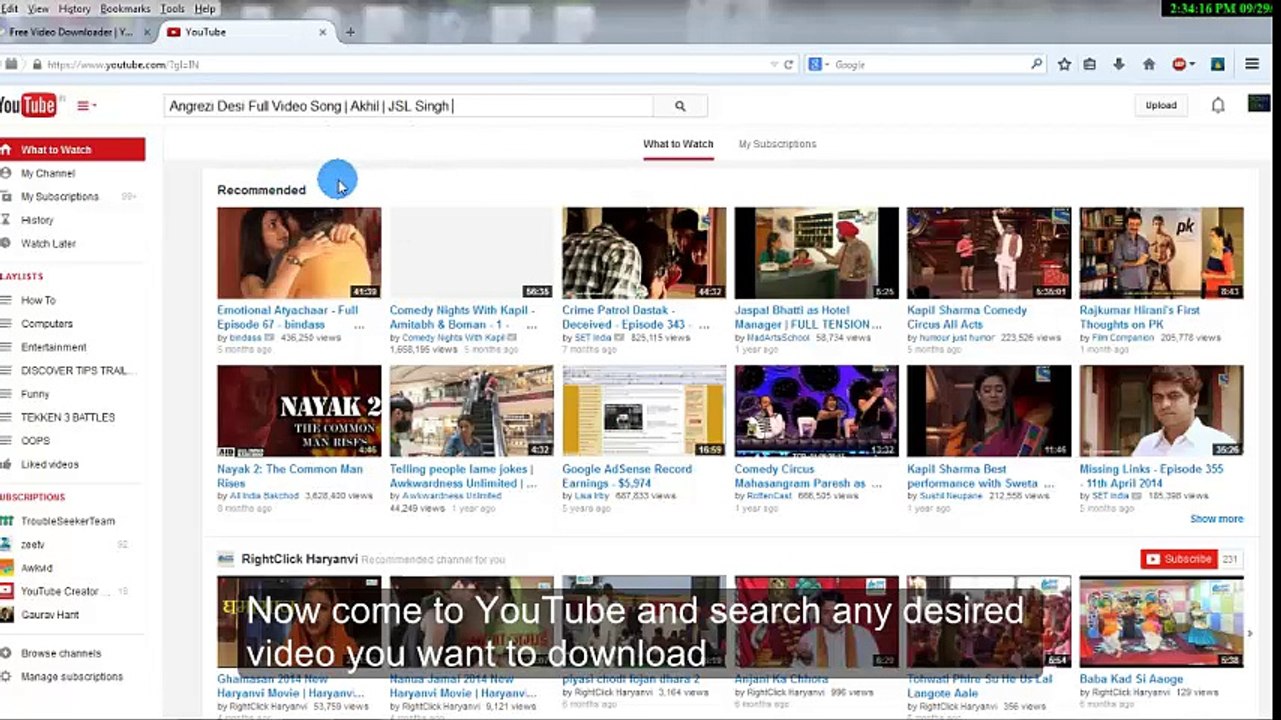Image resolution: width=1281 pixels, height=720 pixels.
Task: Open the Telling people lame jokes thumbnail
Action: click(471, 411)
